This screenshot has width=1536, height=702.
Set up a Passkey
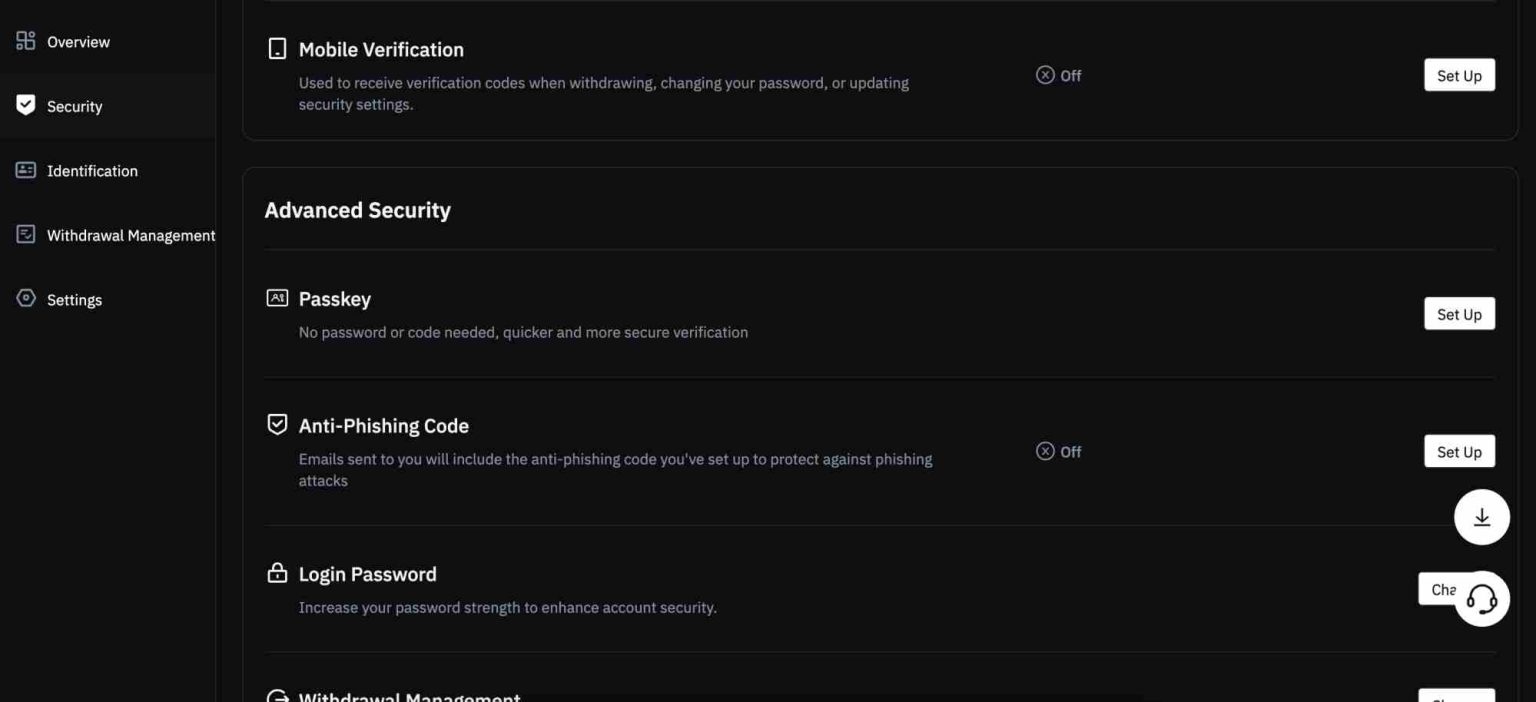click(1459, 313)
